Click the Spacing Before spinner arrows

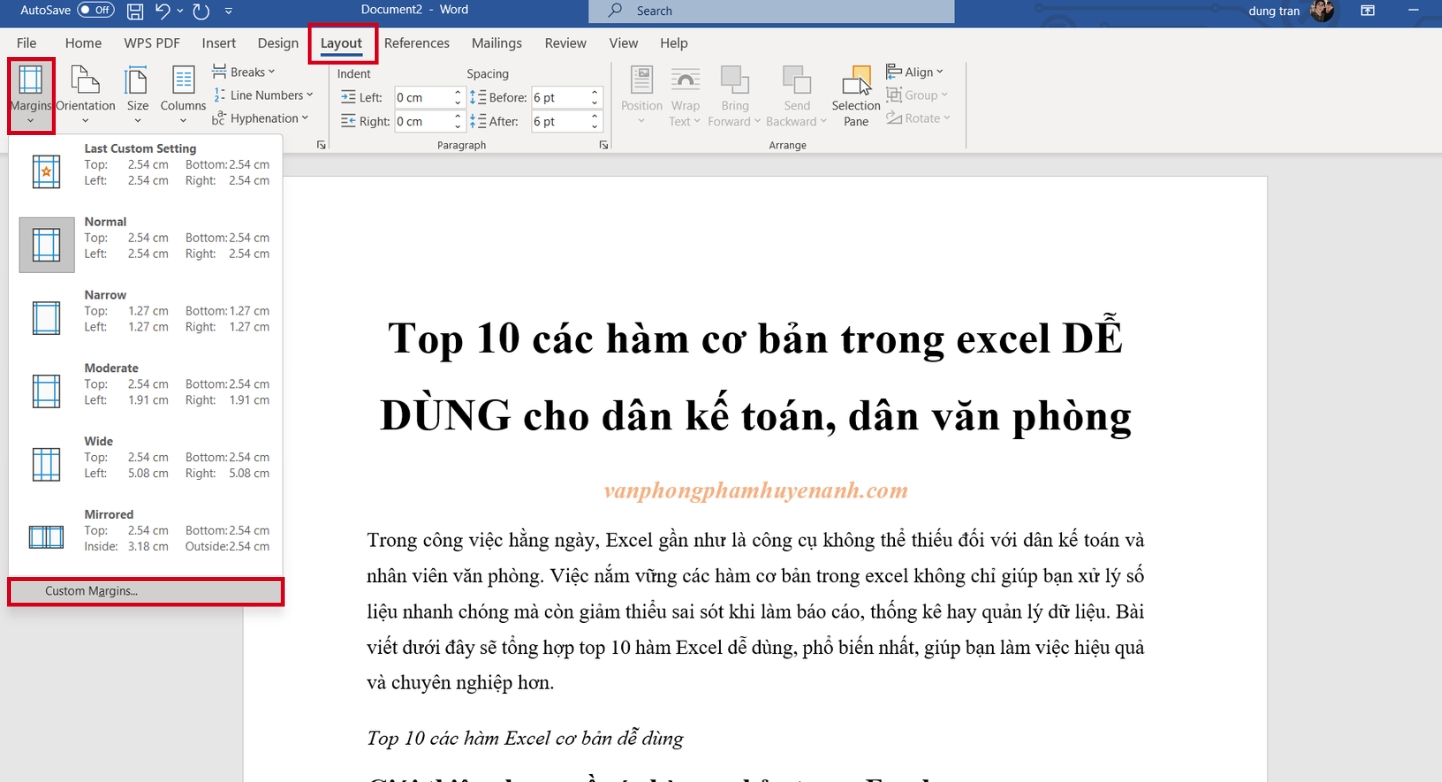click(x=595, y=97)
